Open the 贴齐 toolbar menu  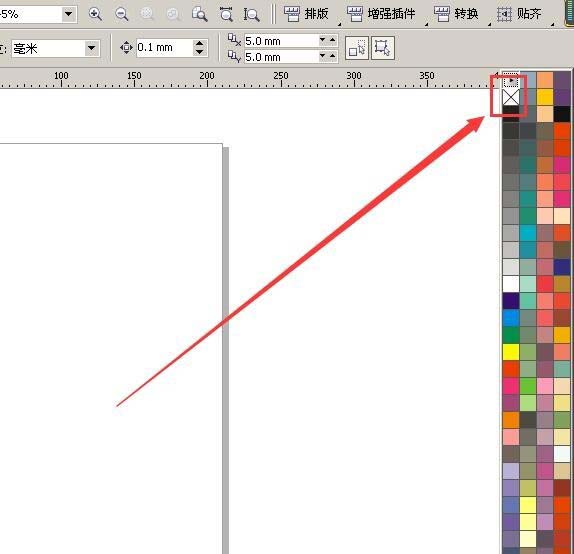click(x=519, y=14)
